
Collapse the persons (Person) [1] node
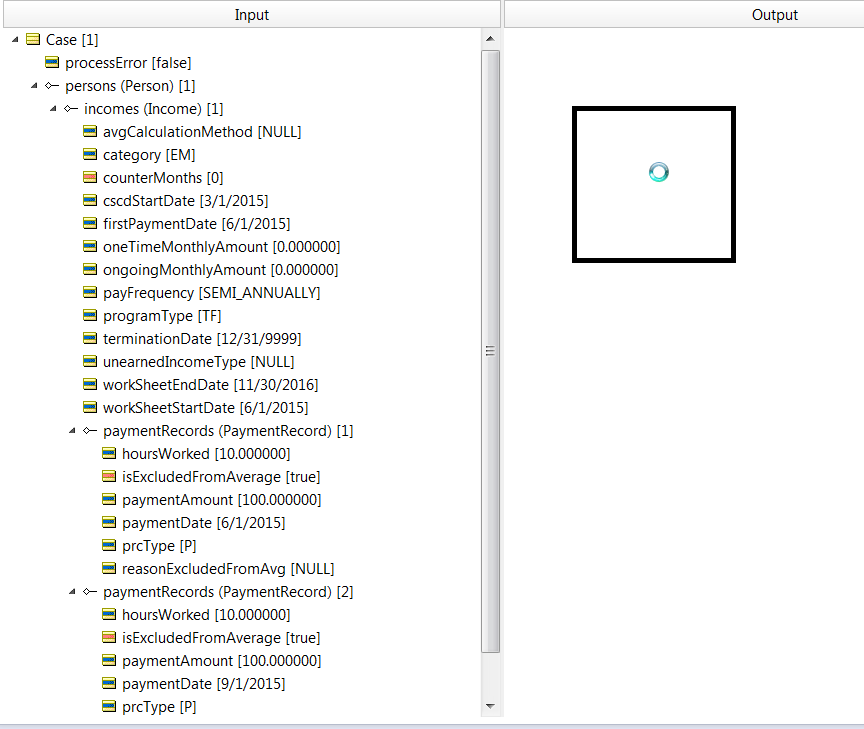pos(34,86)
